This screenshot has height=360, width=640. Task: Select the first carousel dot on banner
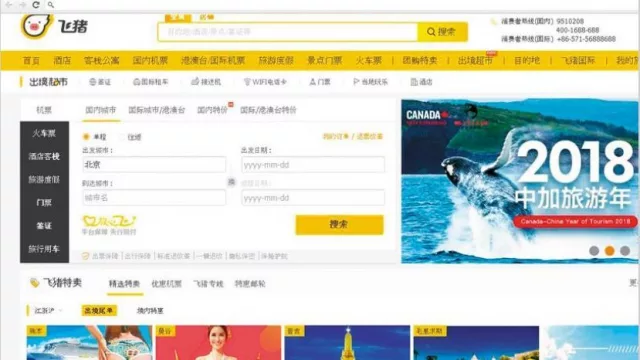pyautogui.click(x=594, y=251)
